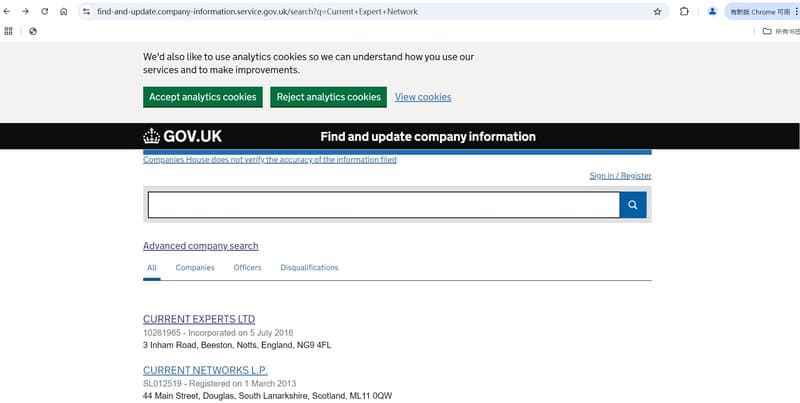Switch to the Companies tab
Image resolution: width=800 pixels, height=403 pixels.
(x=195, y=267)
